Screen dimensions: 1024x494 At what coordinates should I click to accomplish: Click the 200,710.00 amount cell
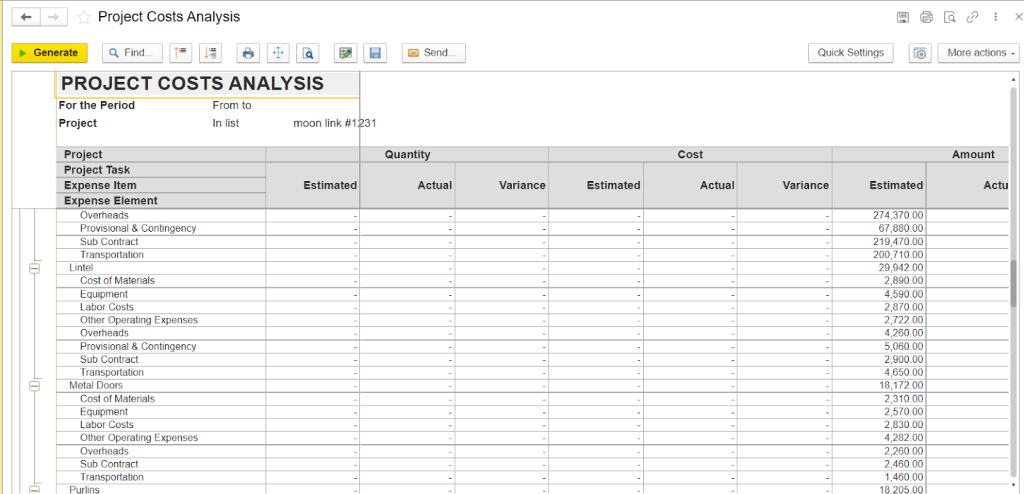click(x=879, y=255)
